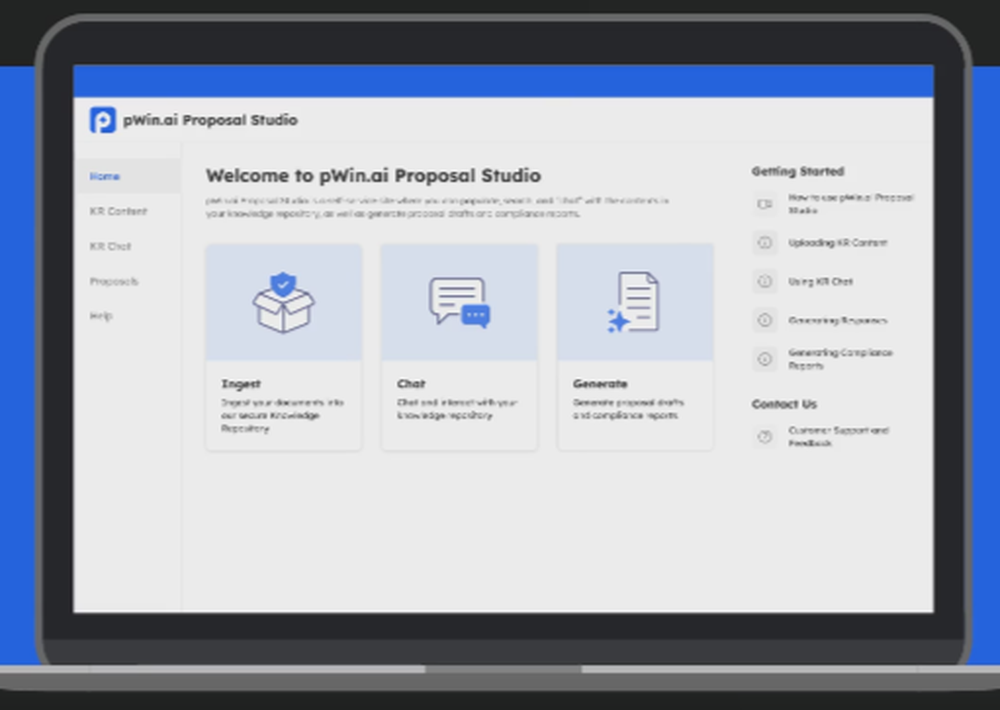This screenshot has height=710, width=1000.
Task: Go to Proposals in the sidebar
Action: click(114, 281)
